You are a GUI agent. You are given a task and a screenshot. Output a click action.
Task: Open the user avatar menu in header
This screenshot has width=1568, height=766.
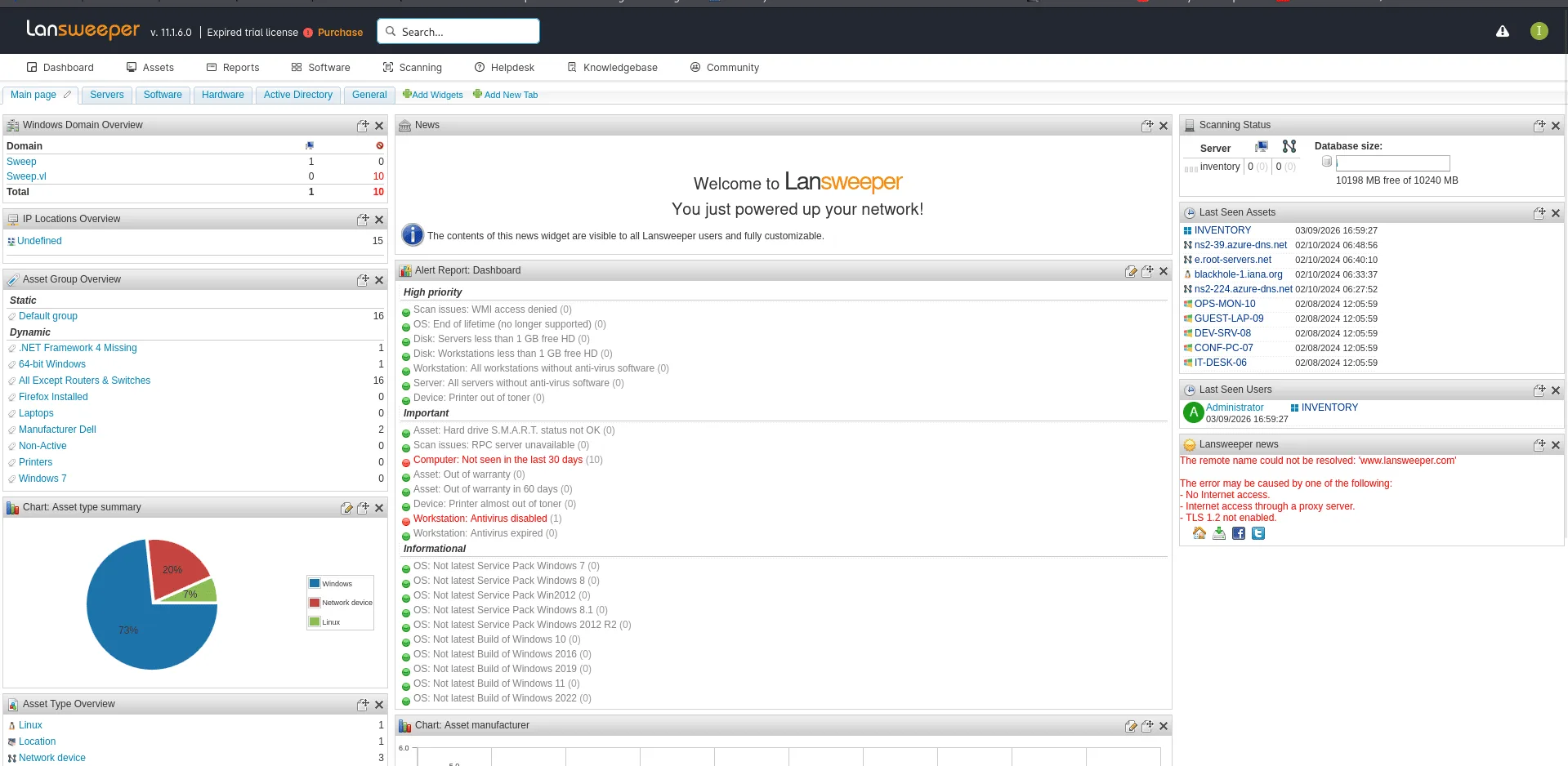[x=1539, y=31]
